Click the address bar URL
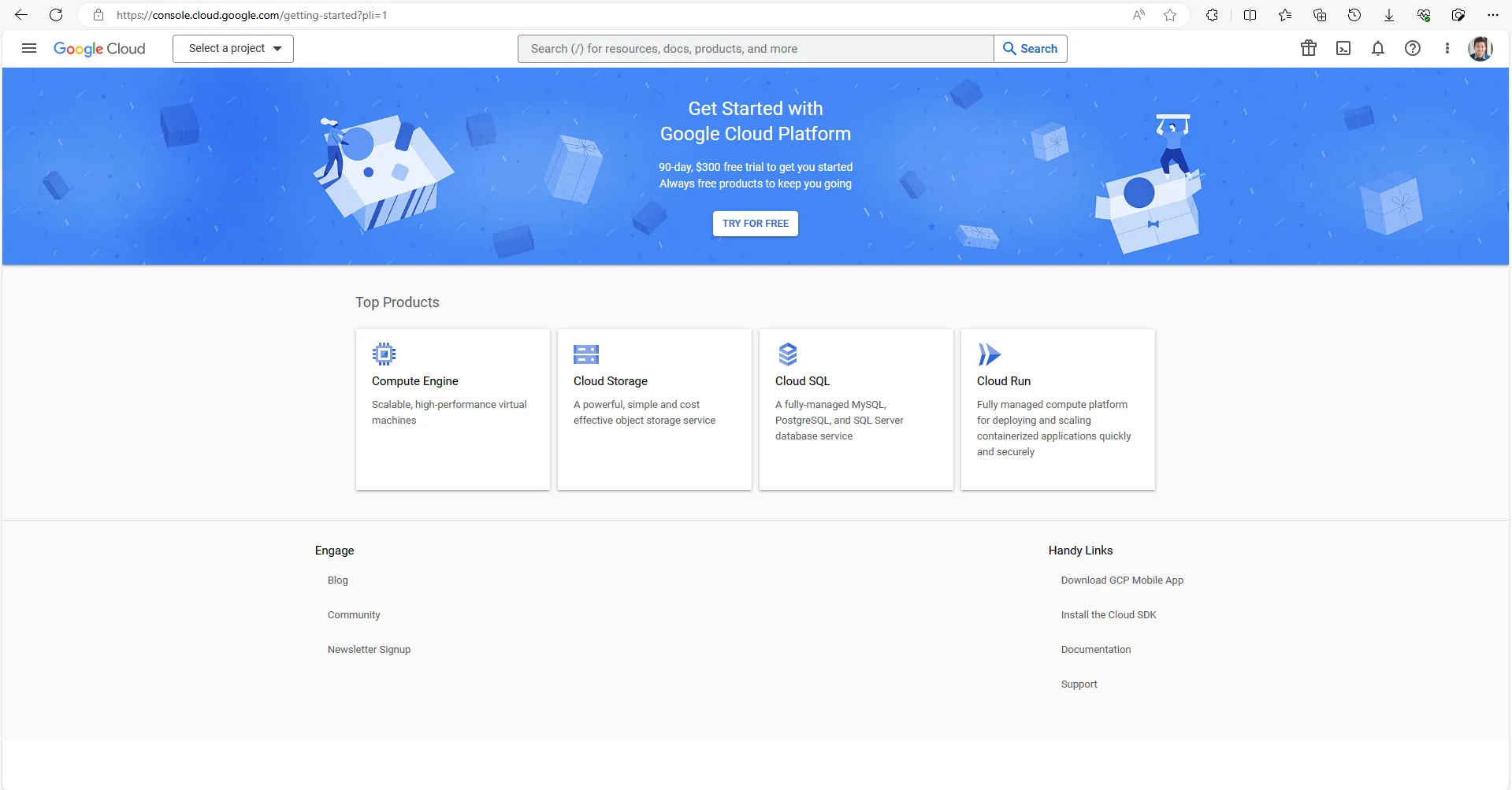Viewport: 1512px width, 790px height. (252, 15)
